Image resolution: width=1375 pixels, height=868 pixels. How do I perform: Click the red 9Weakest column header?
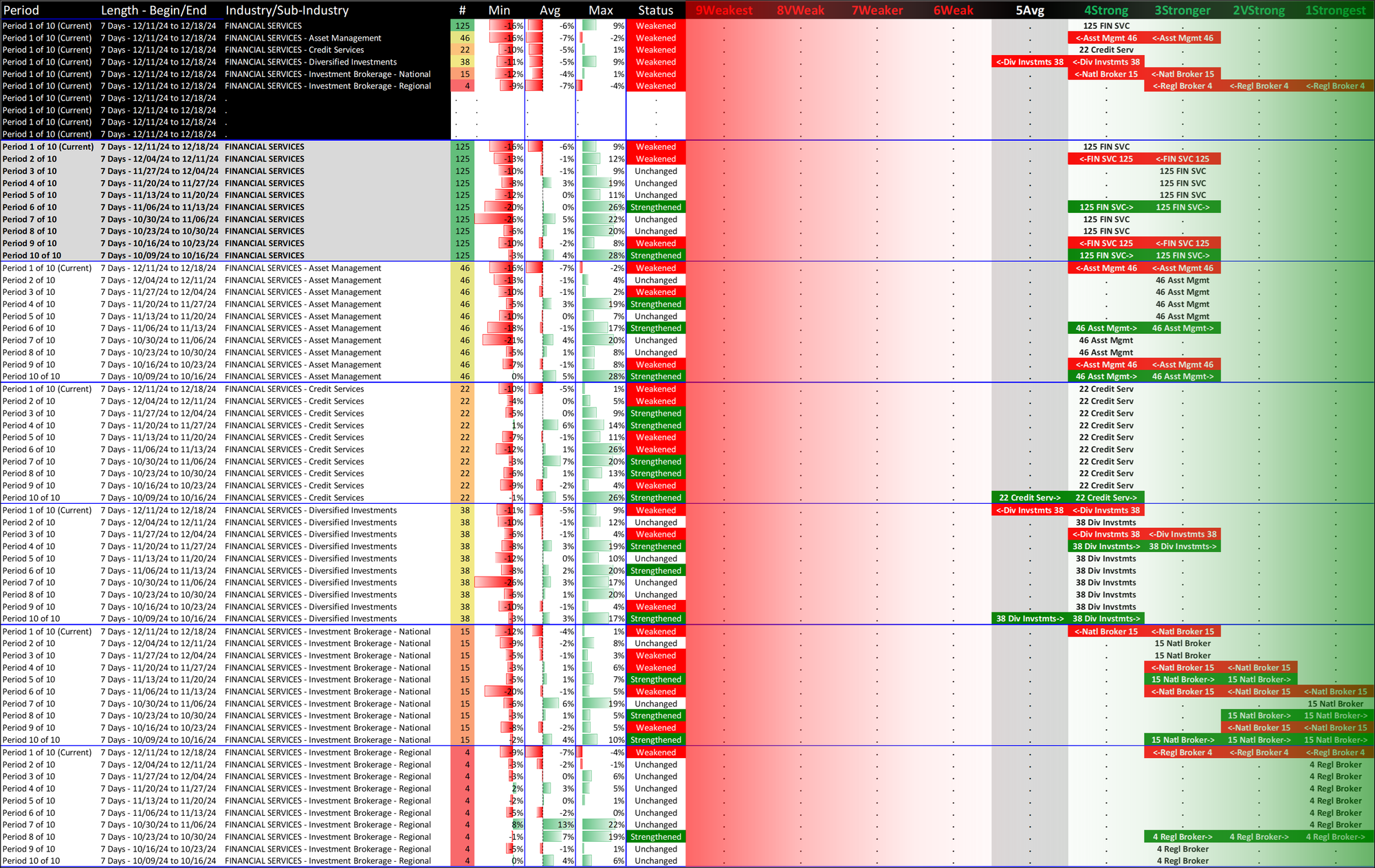724,10
